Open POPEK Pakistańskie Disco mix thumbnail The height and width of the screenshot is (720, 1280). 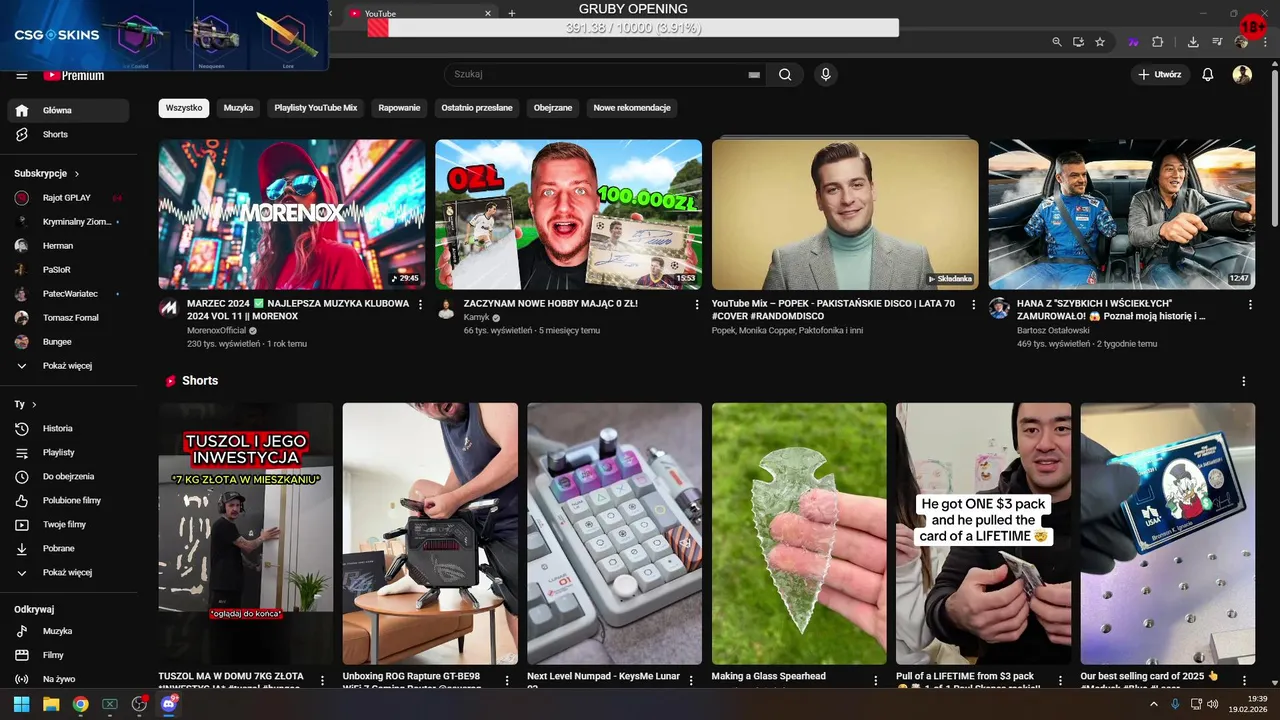pos(845,214)
